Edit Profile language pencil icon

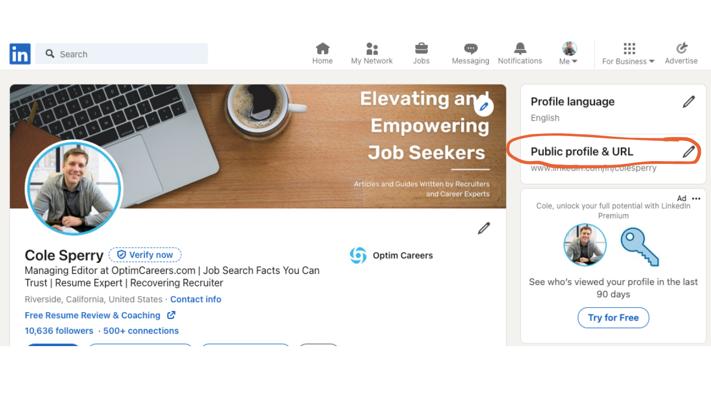688,102
